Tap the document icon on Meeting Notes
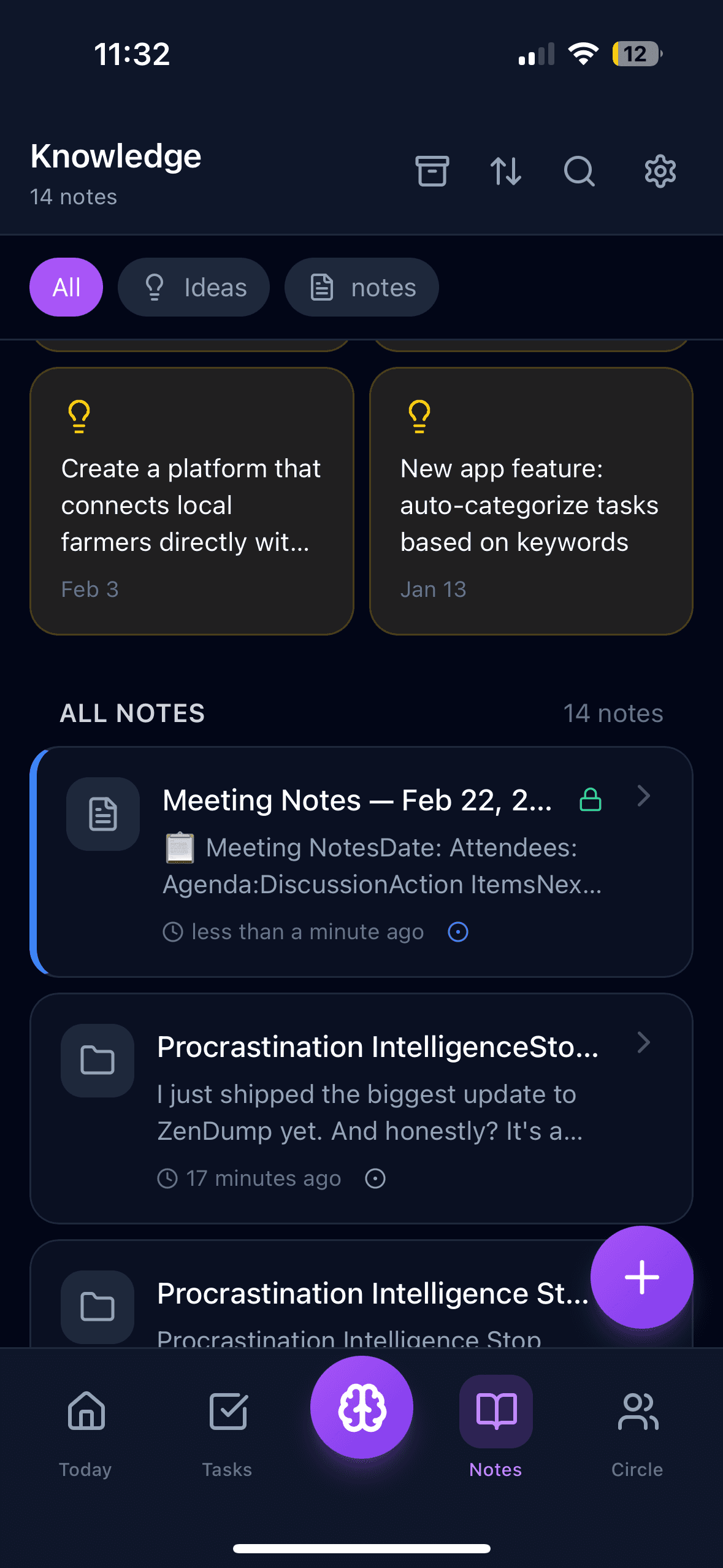Viewport: 723px width, 1568px height. (103, 814)
